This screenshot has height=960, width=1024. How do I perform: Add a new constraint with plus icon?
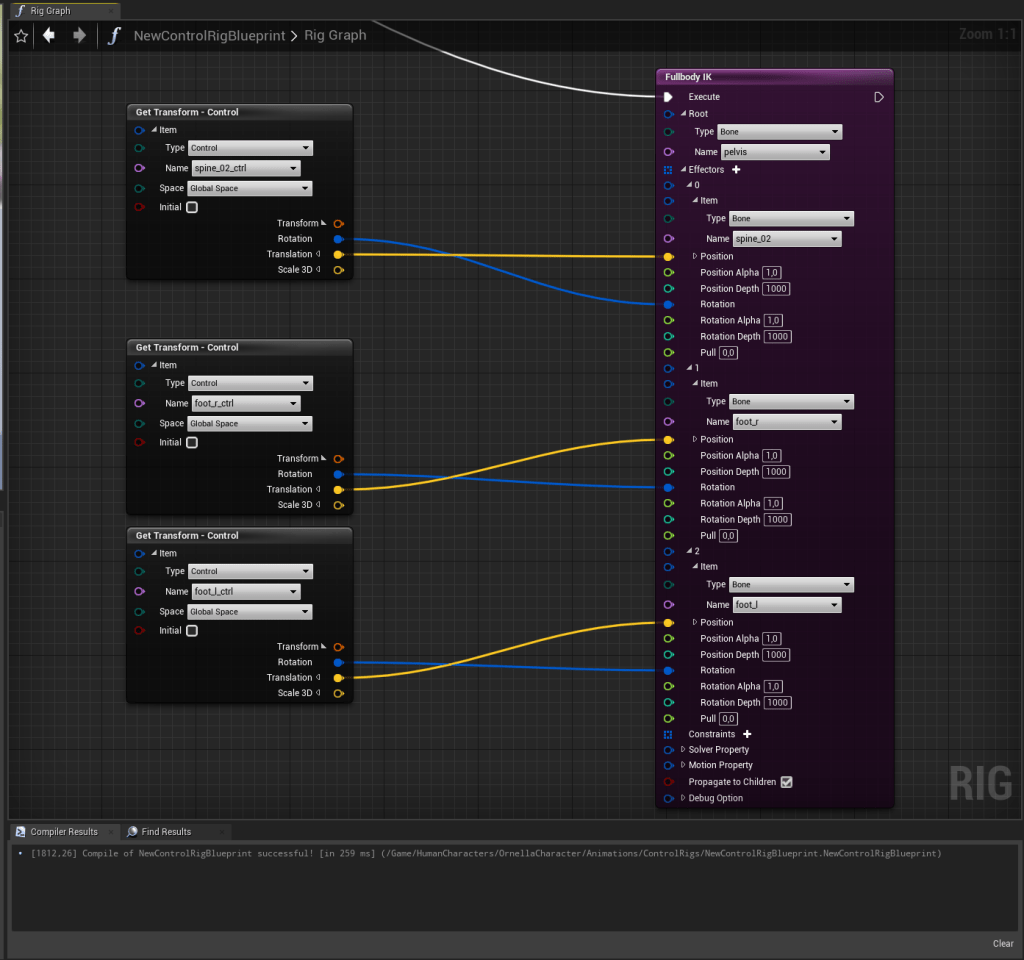point(747,734)
